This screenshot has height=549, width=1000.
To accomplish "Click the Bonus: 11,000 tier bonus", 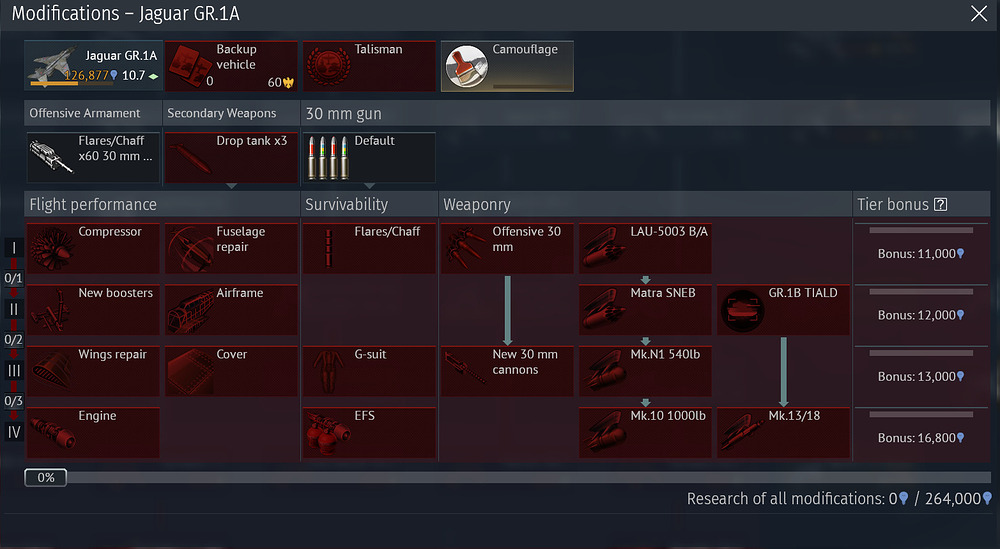I will tap(921, 254).
